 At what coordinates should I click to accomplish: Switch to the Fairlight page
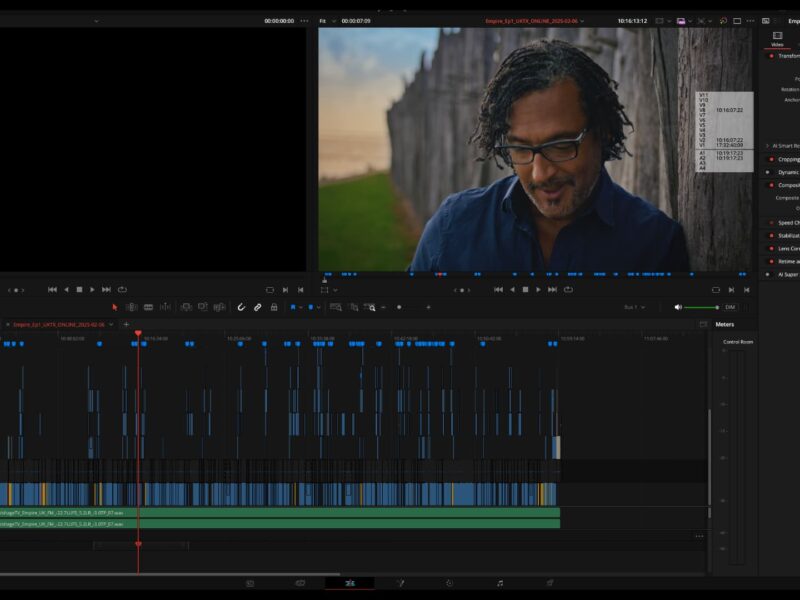(x=500, y=583)
